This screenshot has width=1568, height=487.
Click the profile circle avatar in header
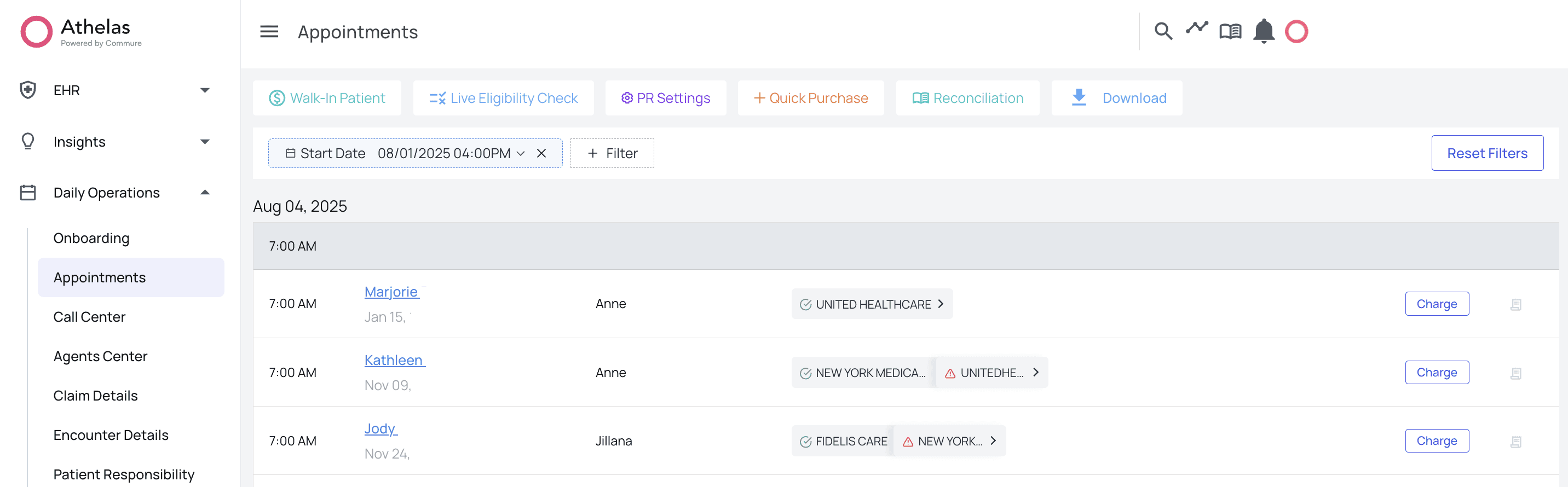1296,31
